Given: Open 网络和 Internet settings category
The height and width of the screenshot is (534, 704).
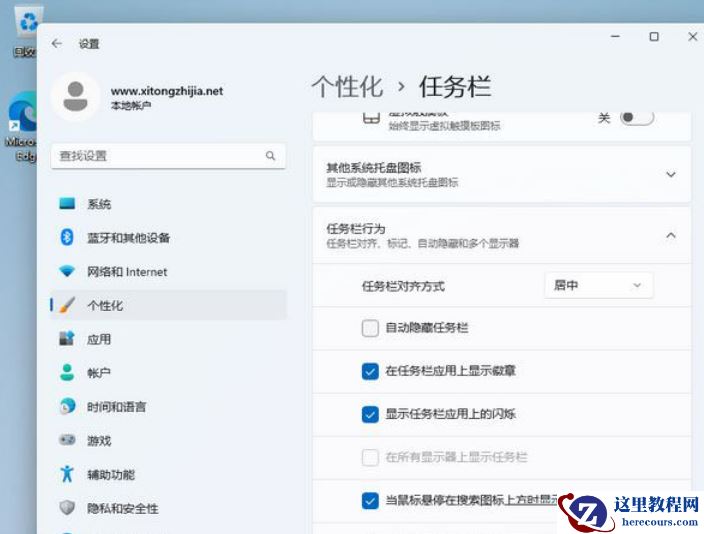Looking at the screenshot, I should pos(169,272).
